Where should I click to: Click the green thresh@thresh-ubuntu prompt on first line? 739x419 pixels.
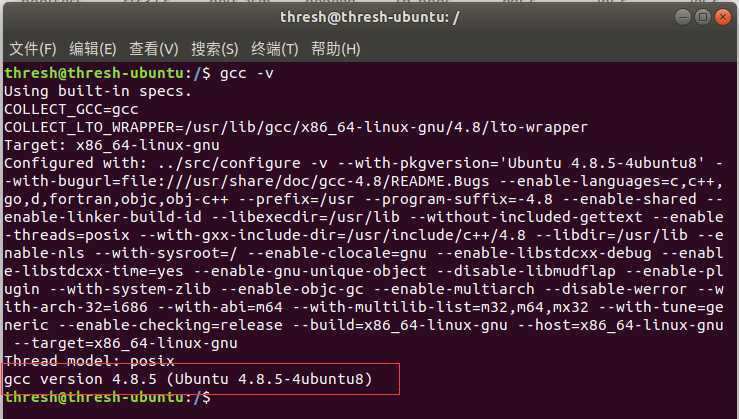tap(94, 74)
